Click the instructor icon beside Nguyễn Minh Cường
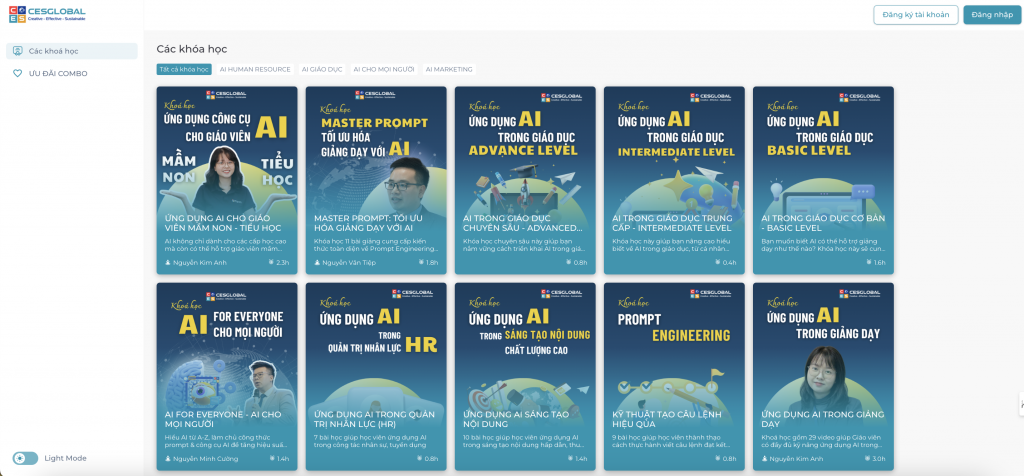 click(x=168, y=458)
